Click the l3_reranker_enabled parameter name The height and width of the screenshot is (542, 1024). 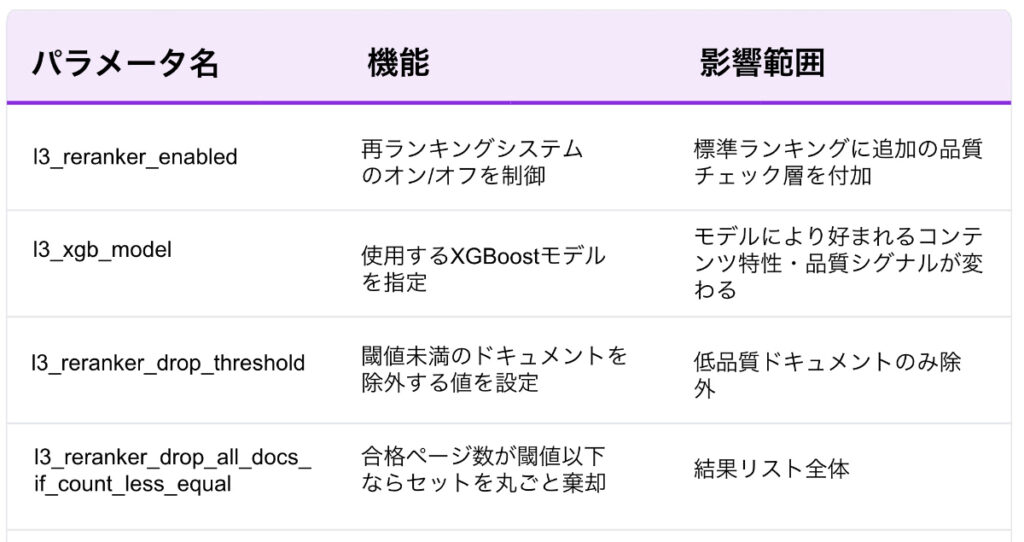(134, 157)
